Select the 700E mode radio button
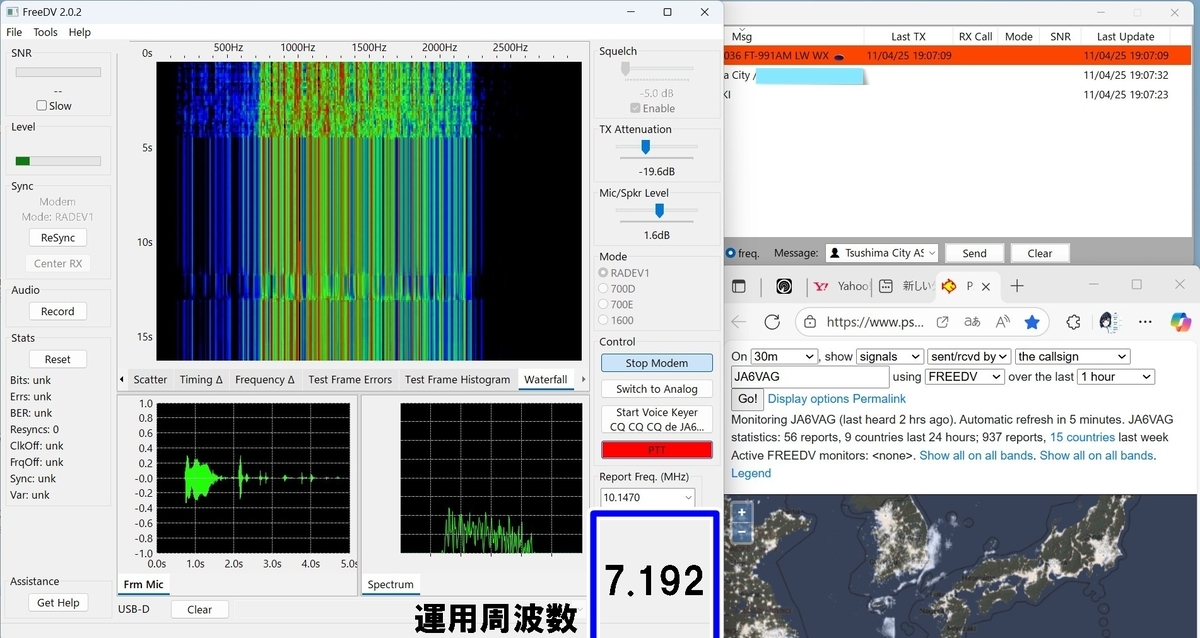1200x638 pixels. click(x=603, y=304)
